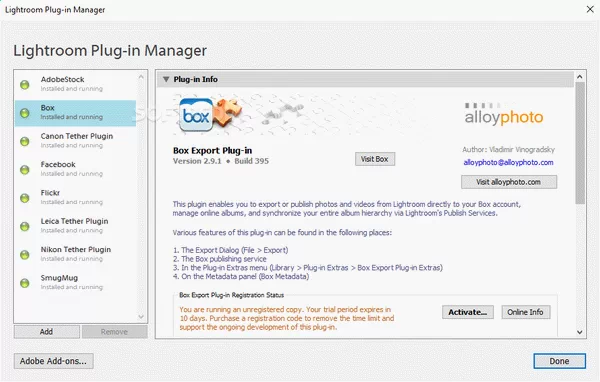
Task: Click the Author: Vladimir Vinogradsky text
Action: pos(508,150)
